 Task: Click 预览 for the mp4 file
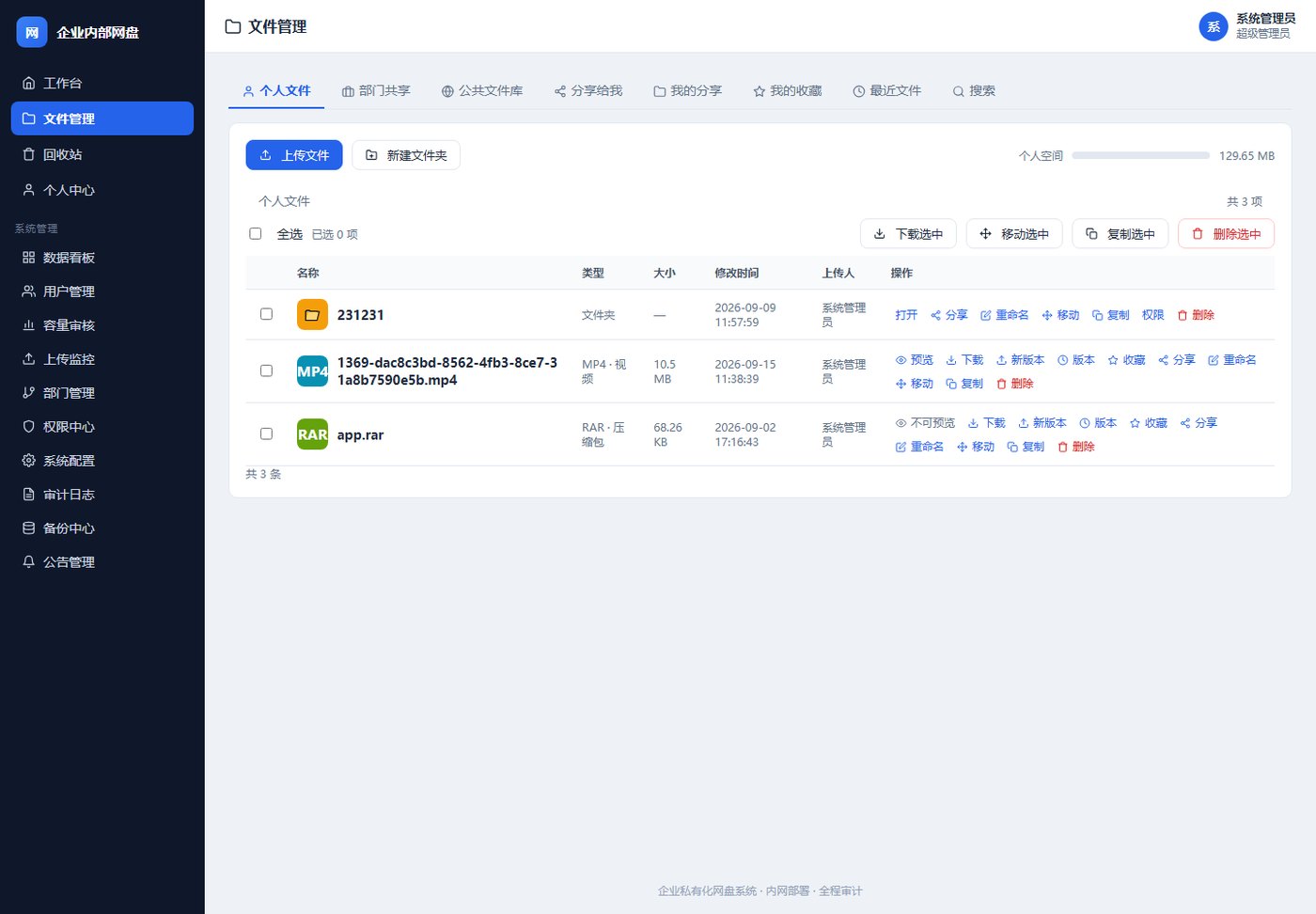coord(915,360)
